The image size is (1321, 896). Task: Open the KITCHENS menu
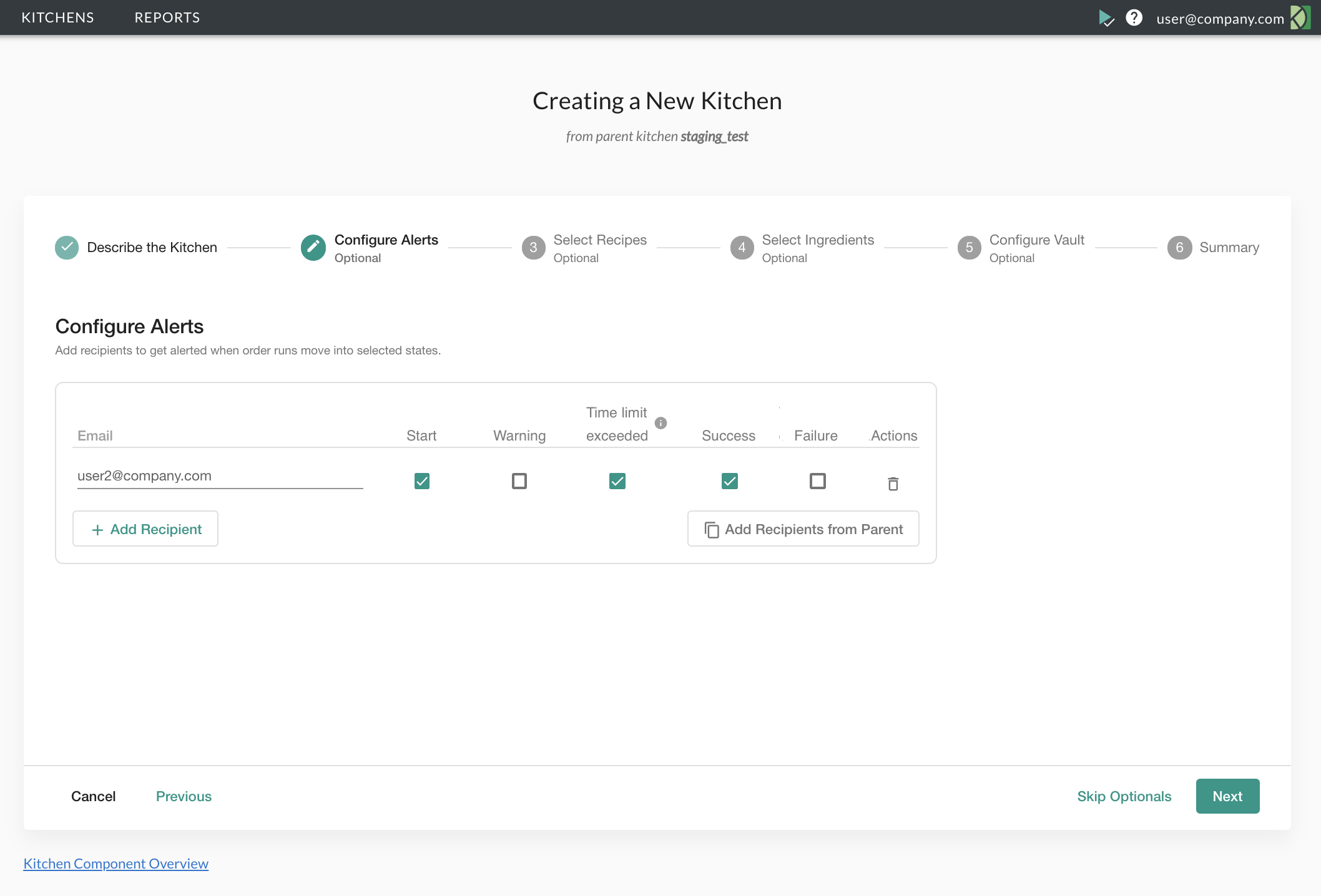(x=58, y=17)
